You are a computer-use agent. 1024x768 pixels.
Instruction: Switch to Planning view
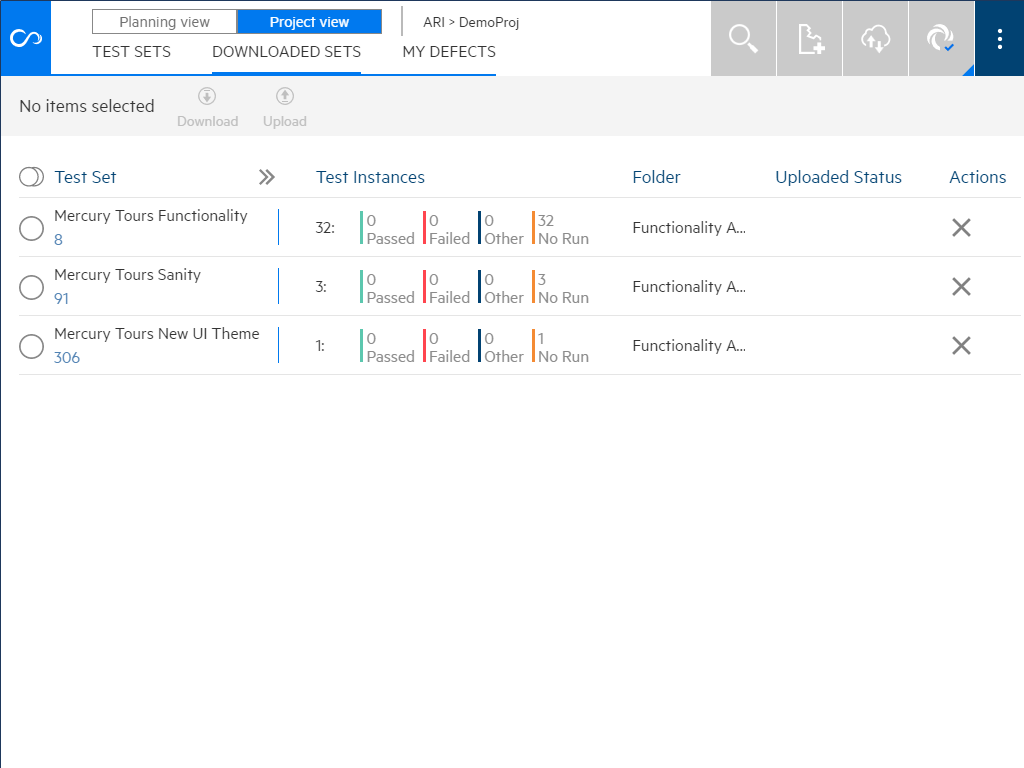[x=164, y=22]
